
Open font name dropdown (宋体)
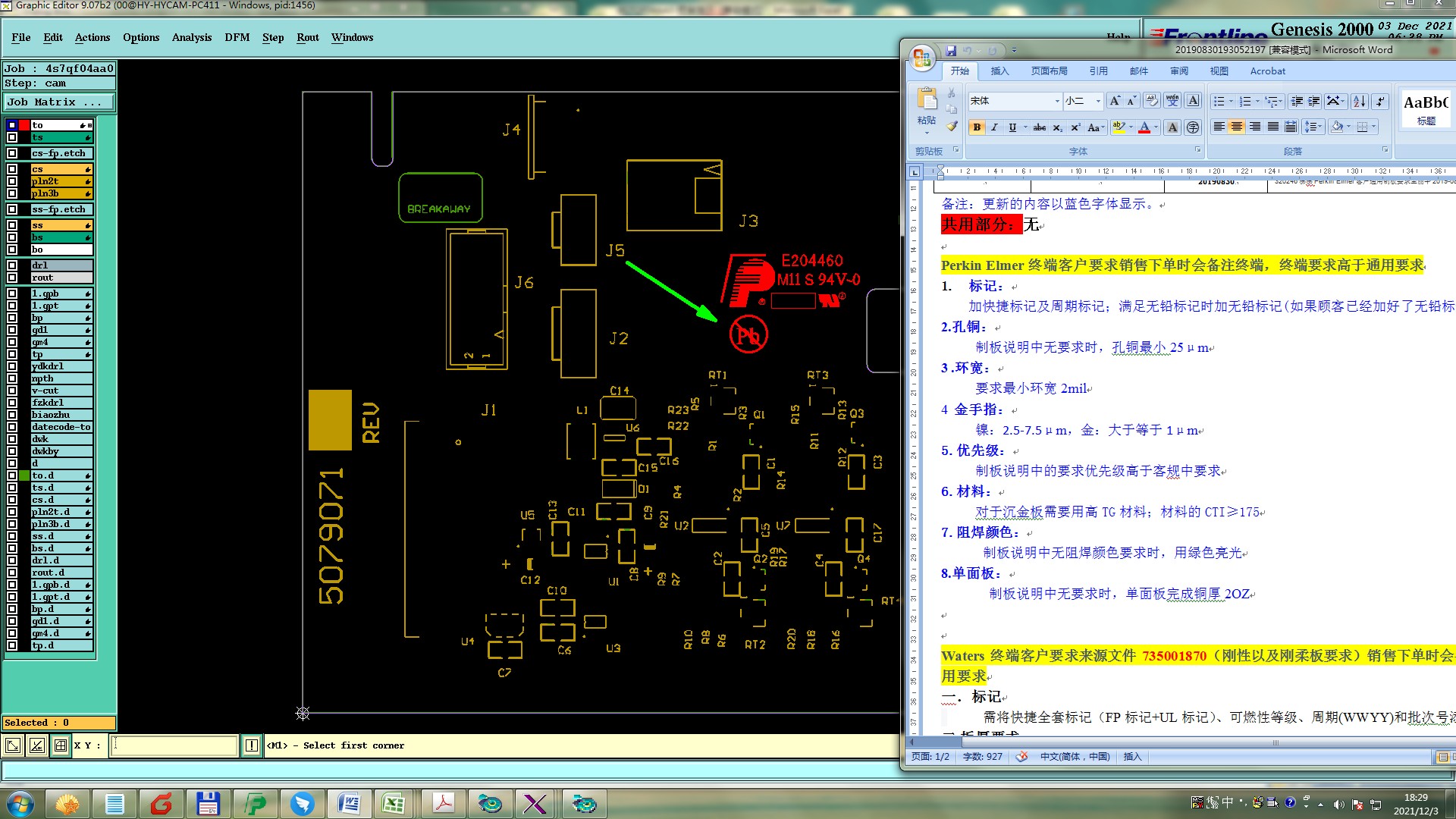pyautogui.click(x=1057, y=101)
